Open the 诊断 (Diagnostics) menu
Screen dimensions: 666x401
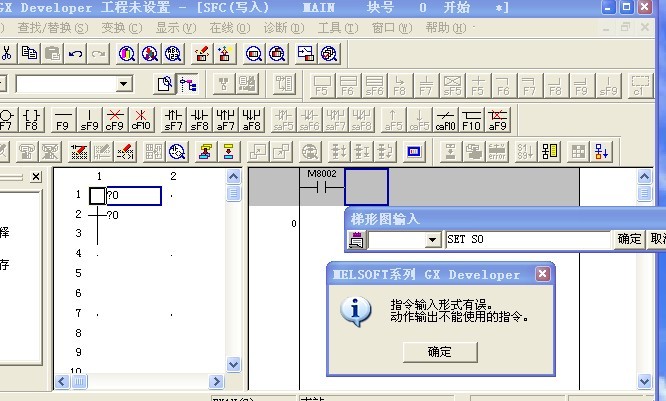click(x=281, y=27)
